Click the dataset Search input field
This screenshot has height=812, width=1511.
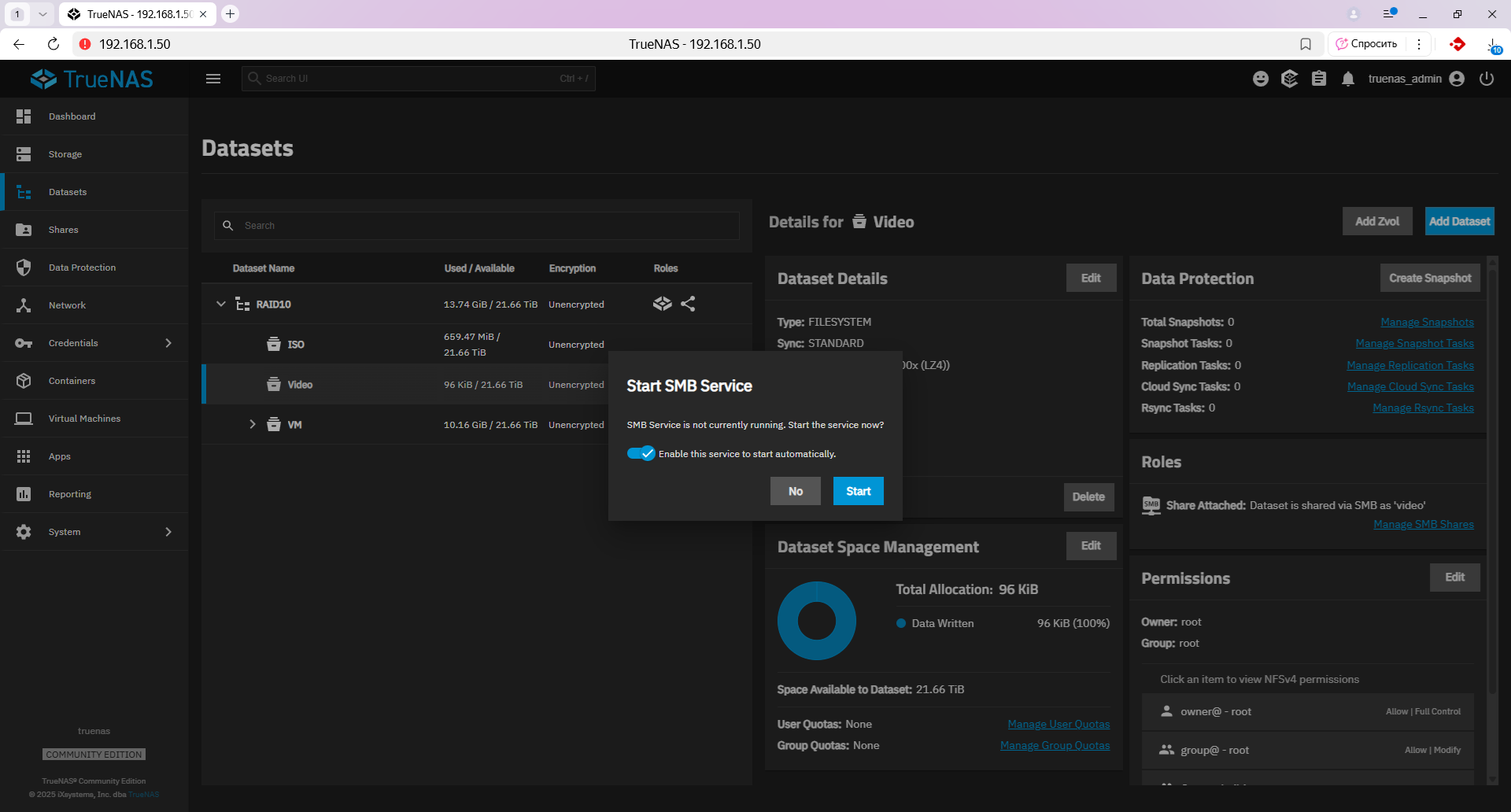coord(488,226)
